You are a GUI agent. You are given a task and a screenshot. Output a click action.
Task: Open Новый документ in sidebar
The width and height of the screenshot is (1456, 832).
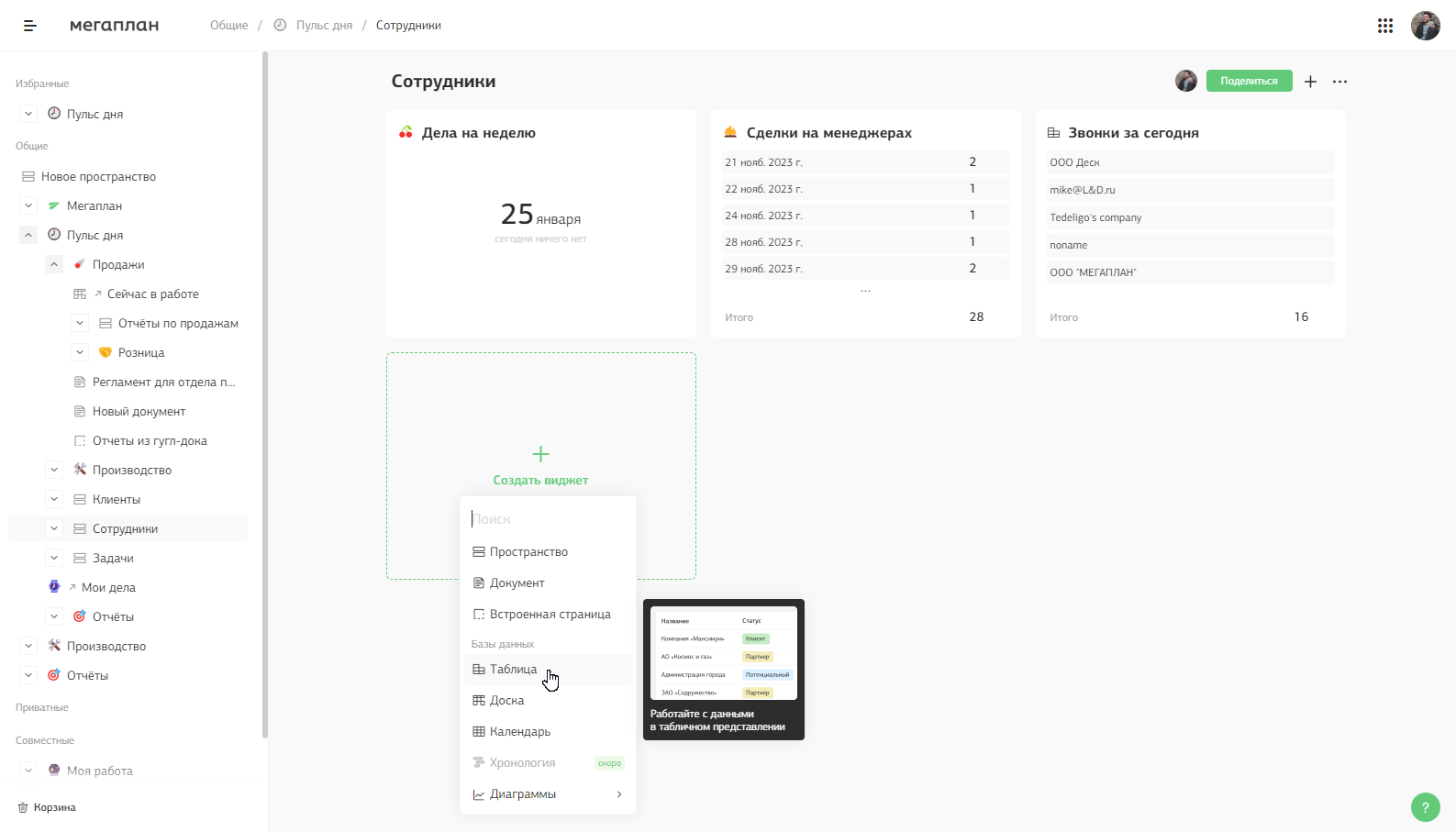pos(139,412)
